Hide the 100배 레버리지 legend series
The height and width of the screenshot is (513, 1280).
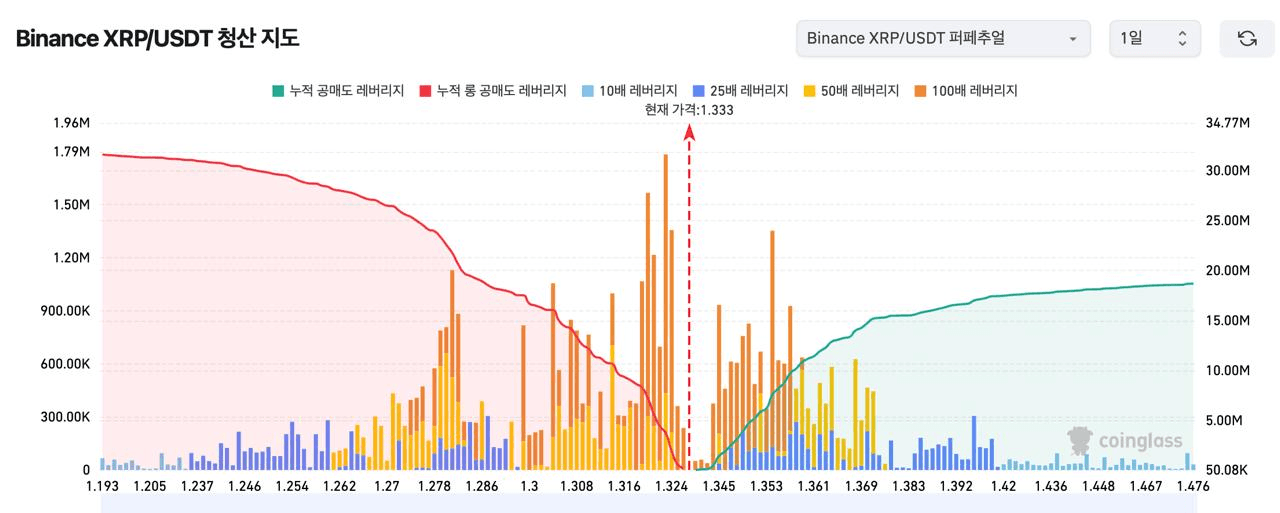point(965,91)
